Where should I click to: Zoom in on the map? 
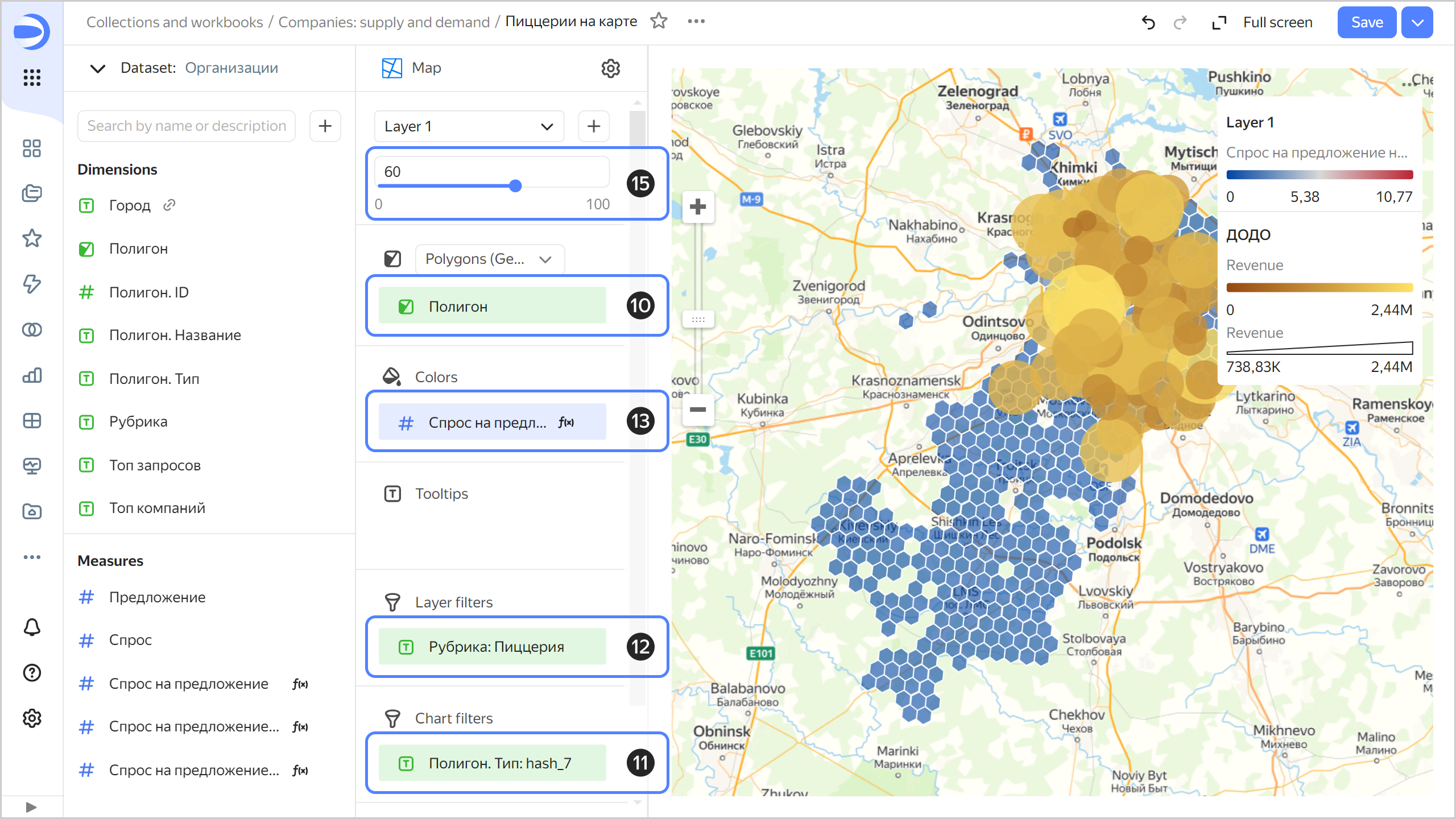click(698, 206)
